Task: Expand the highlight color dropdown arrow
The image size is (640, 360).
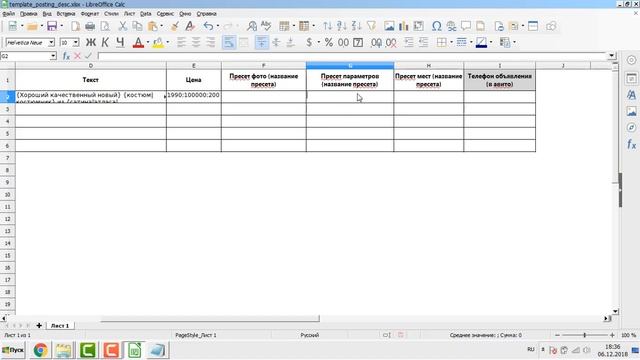Action: point(168,42)
